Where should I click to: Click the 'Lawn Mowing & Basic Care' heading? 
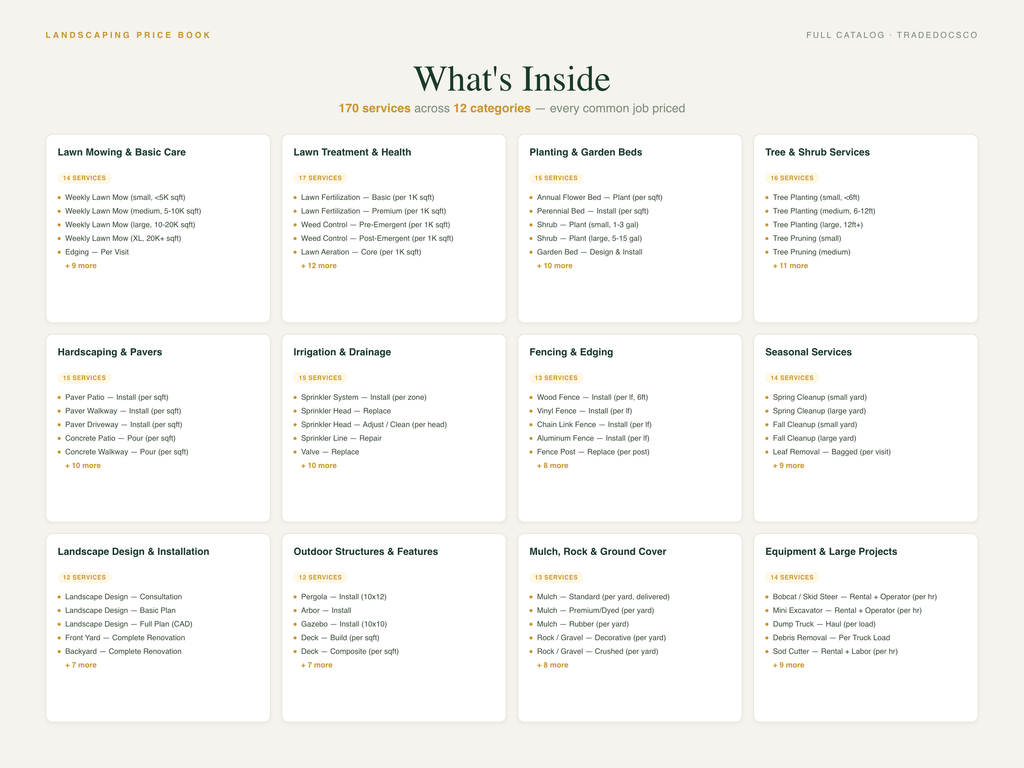coord(121,152)
